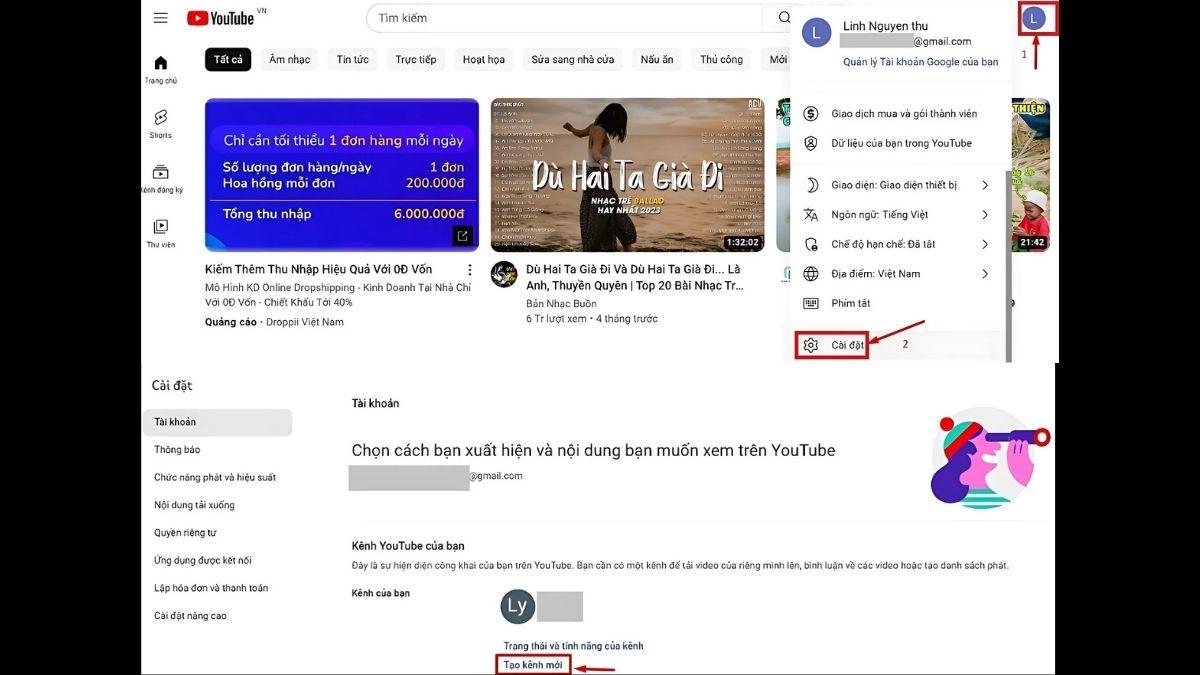The height and width of the screenshot is (675, 1200).
Task: Select the Trực tiếp filter chip
Action: click(416, 60)
